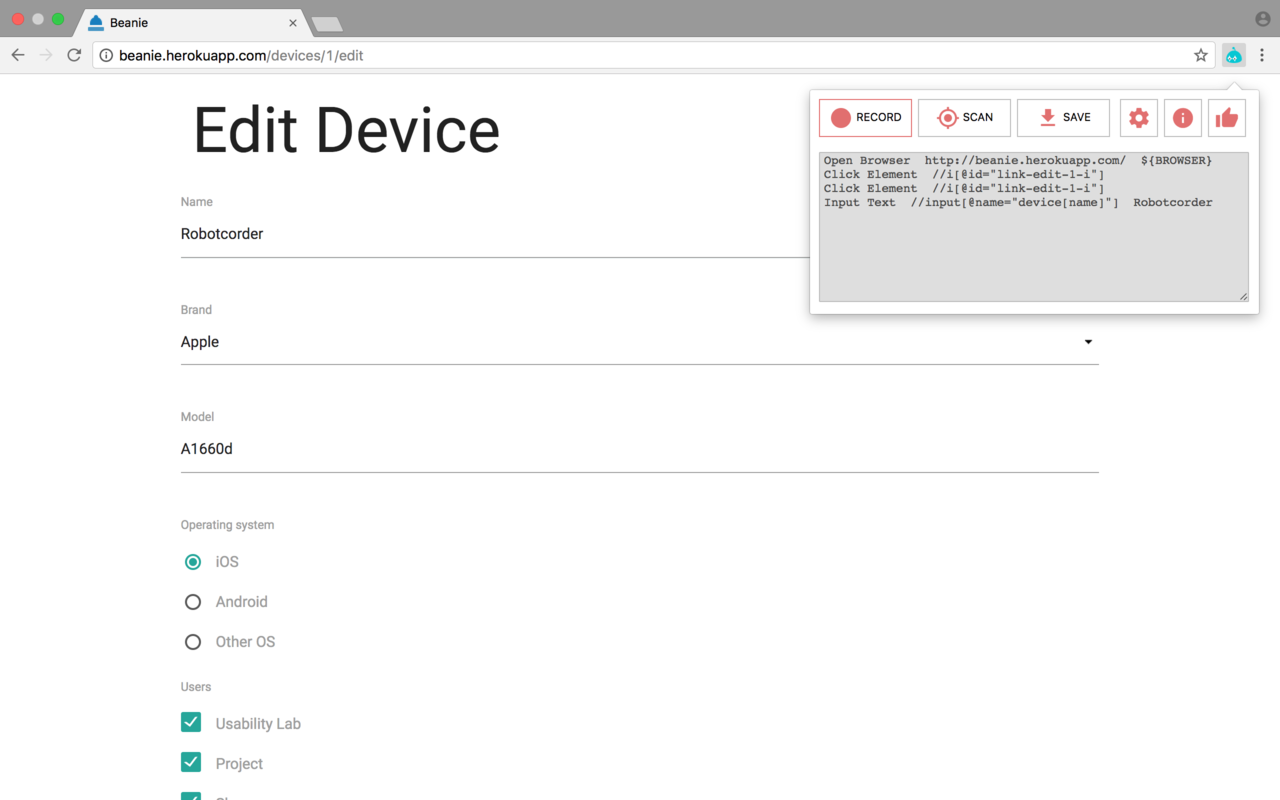Click the Users section label
This screenshot has height=800, width=1280.
click(196, 687)
